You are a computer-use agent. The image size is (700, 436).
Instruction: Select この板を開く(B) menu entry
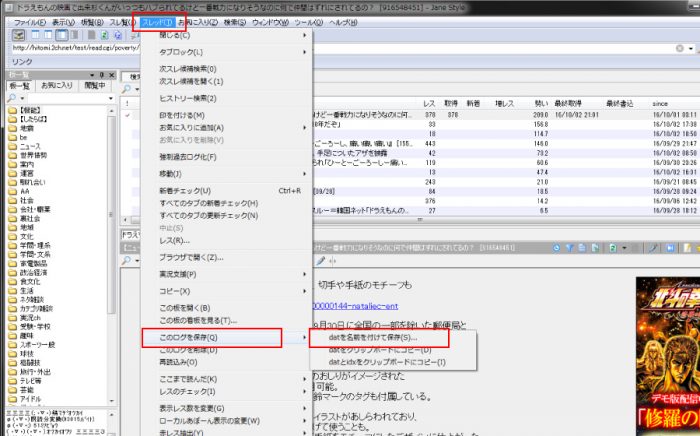point(226,308)
